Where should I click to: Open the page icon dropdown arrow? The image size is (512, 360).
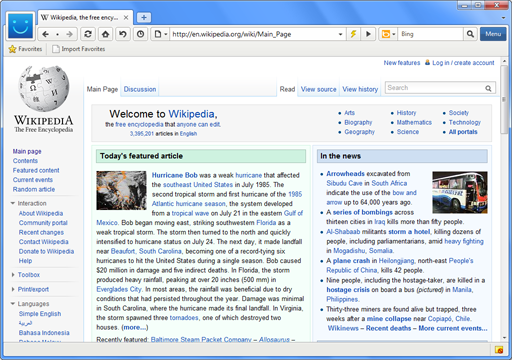(166, 34)
